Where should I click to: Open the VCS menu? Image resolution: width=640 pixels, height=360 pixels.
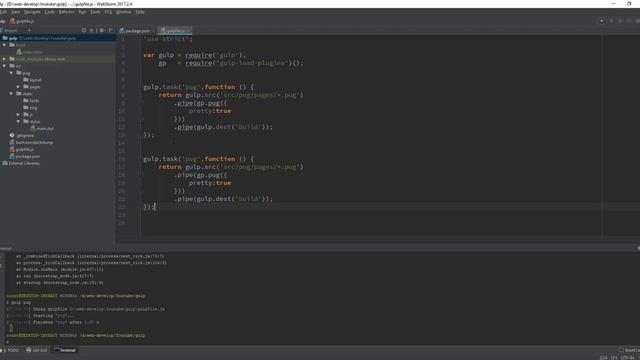click(x=108, y=12)
